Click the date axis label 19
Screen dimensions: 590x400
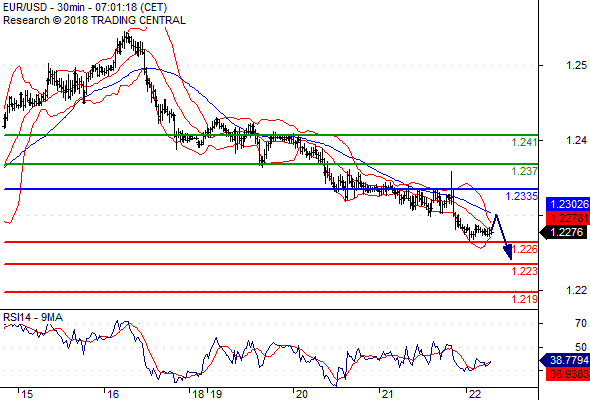click(x=216, y=394)
